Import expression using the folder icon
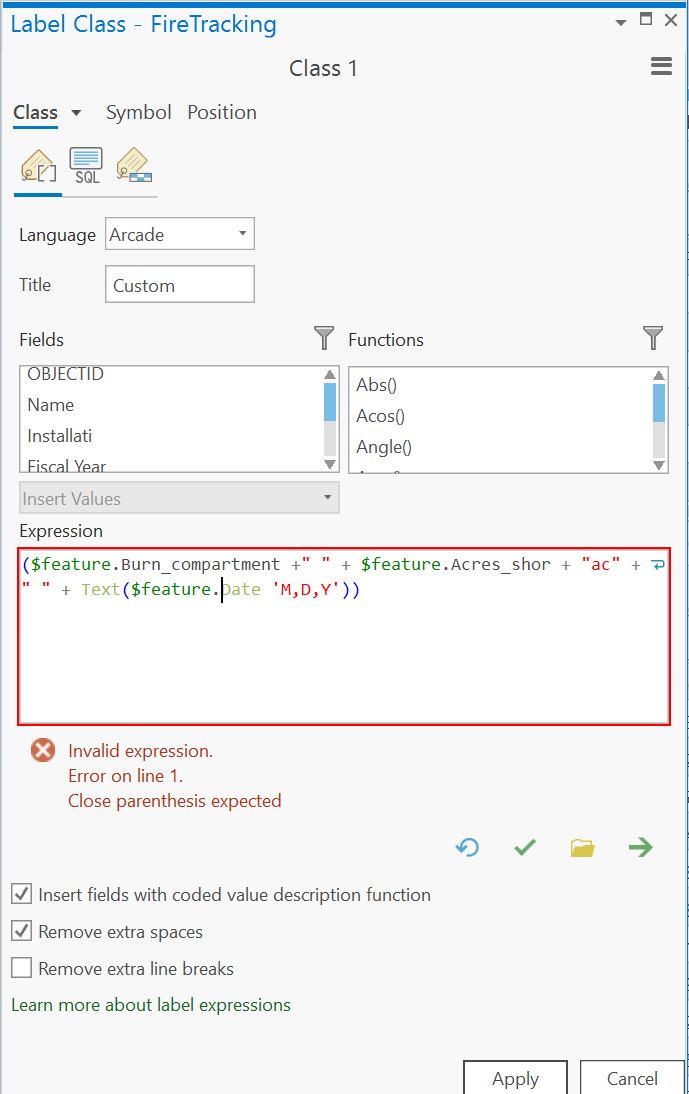 coord(582,847)
